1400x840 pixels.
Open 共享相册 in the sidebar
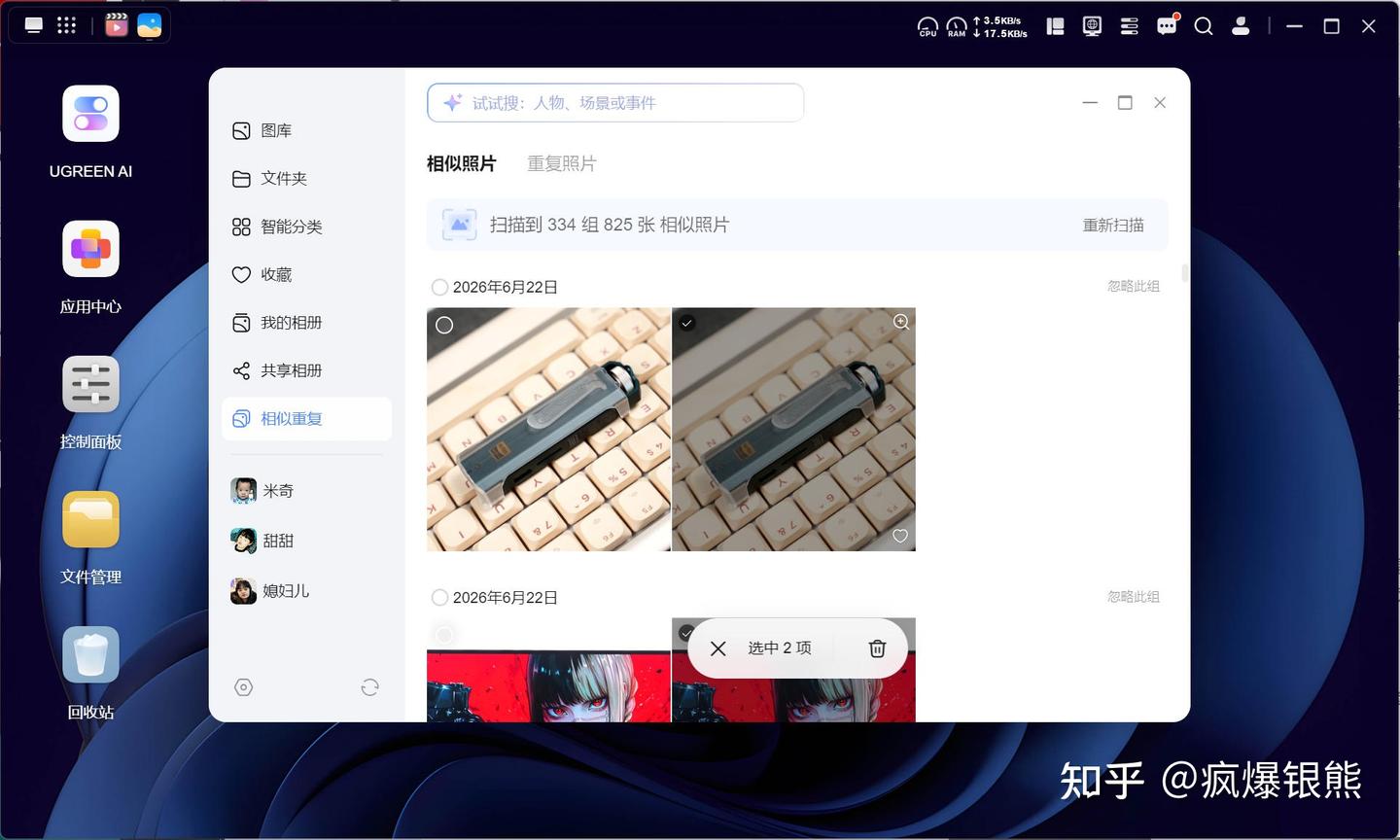tap(306, 370)
